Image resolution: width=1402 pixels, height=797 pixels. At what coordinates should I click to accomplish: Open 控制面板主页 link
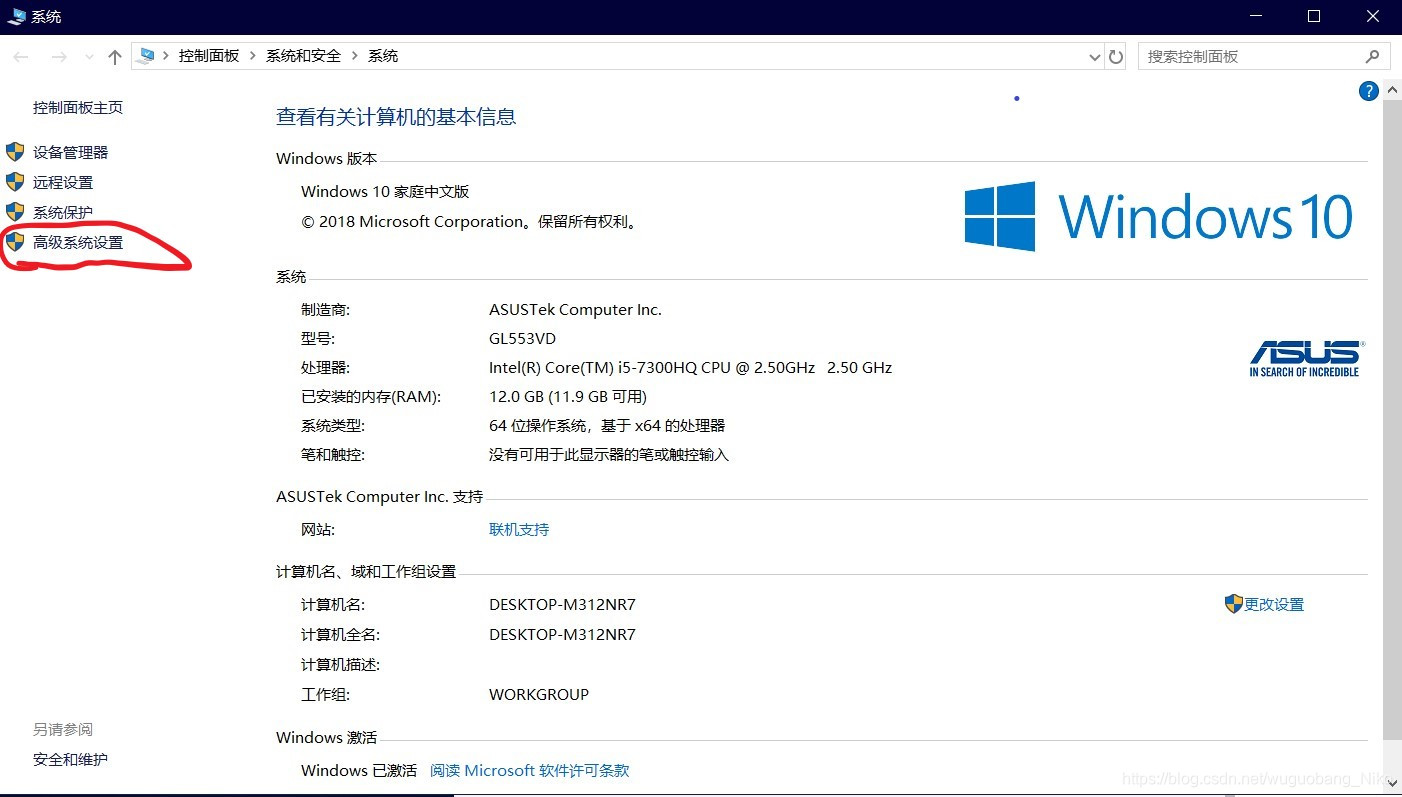point(78,107)
